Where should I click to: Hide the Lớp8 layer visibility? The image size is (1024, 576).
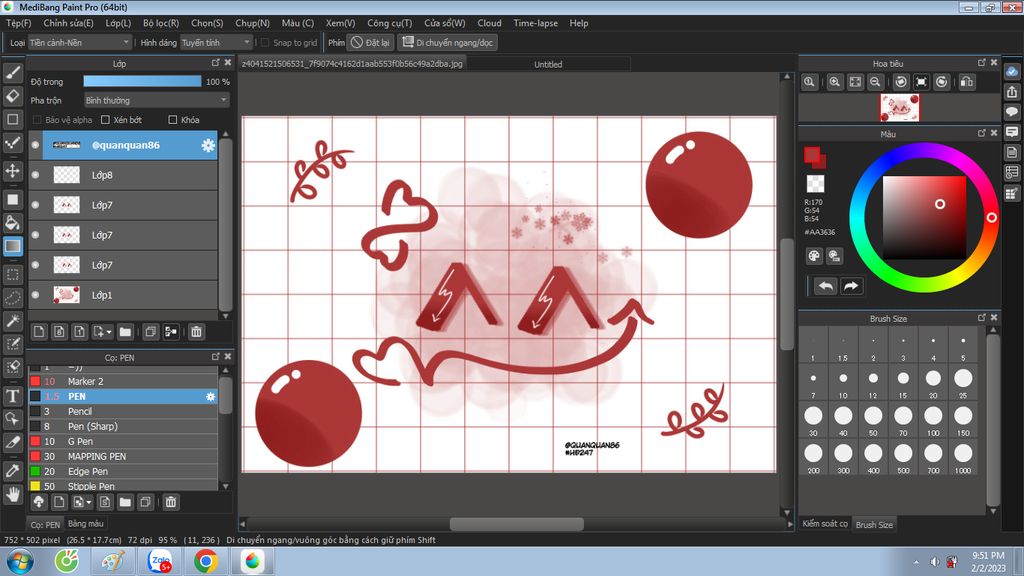click(35, 175)
